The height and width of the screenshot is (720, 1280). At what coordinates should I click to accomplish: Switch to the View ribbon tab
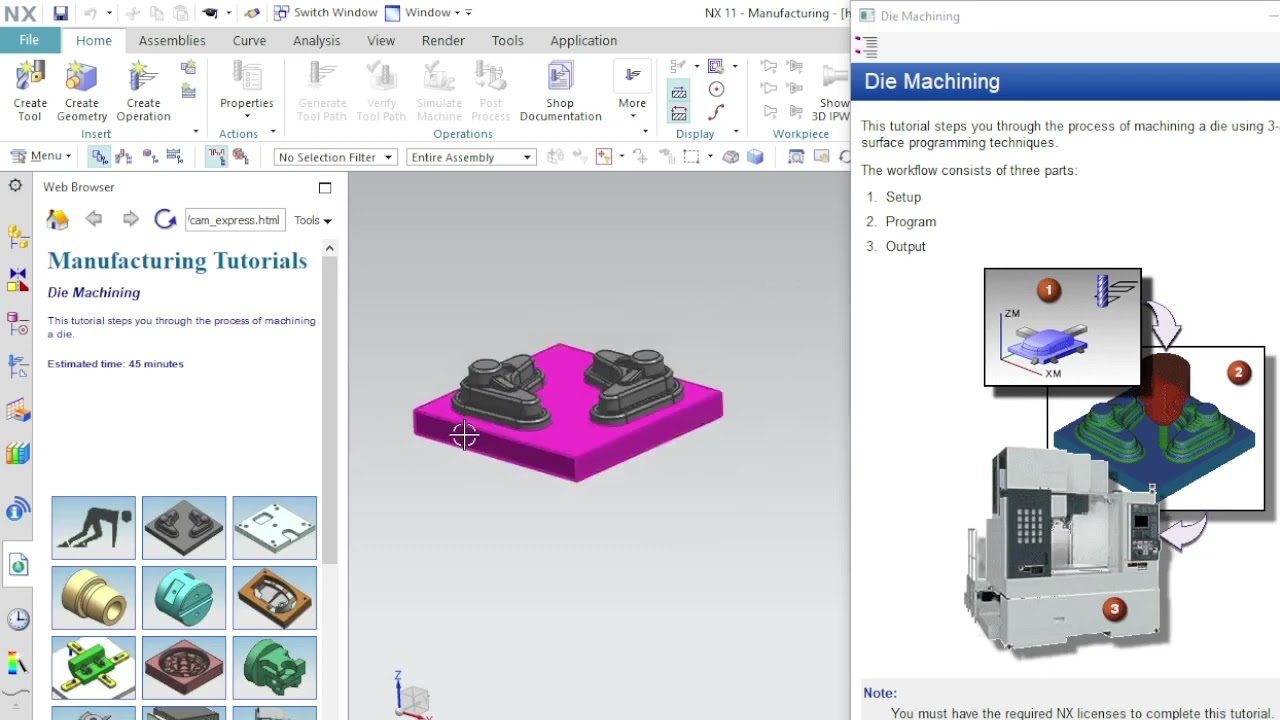coord(381,41)
